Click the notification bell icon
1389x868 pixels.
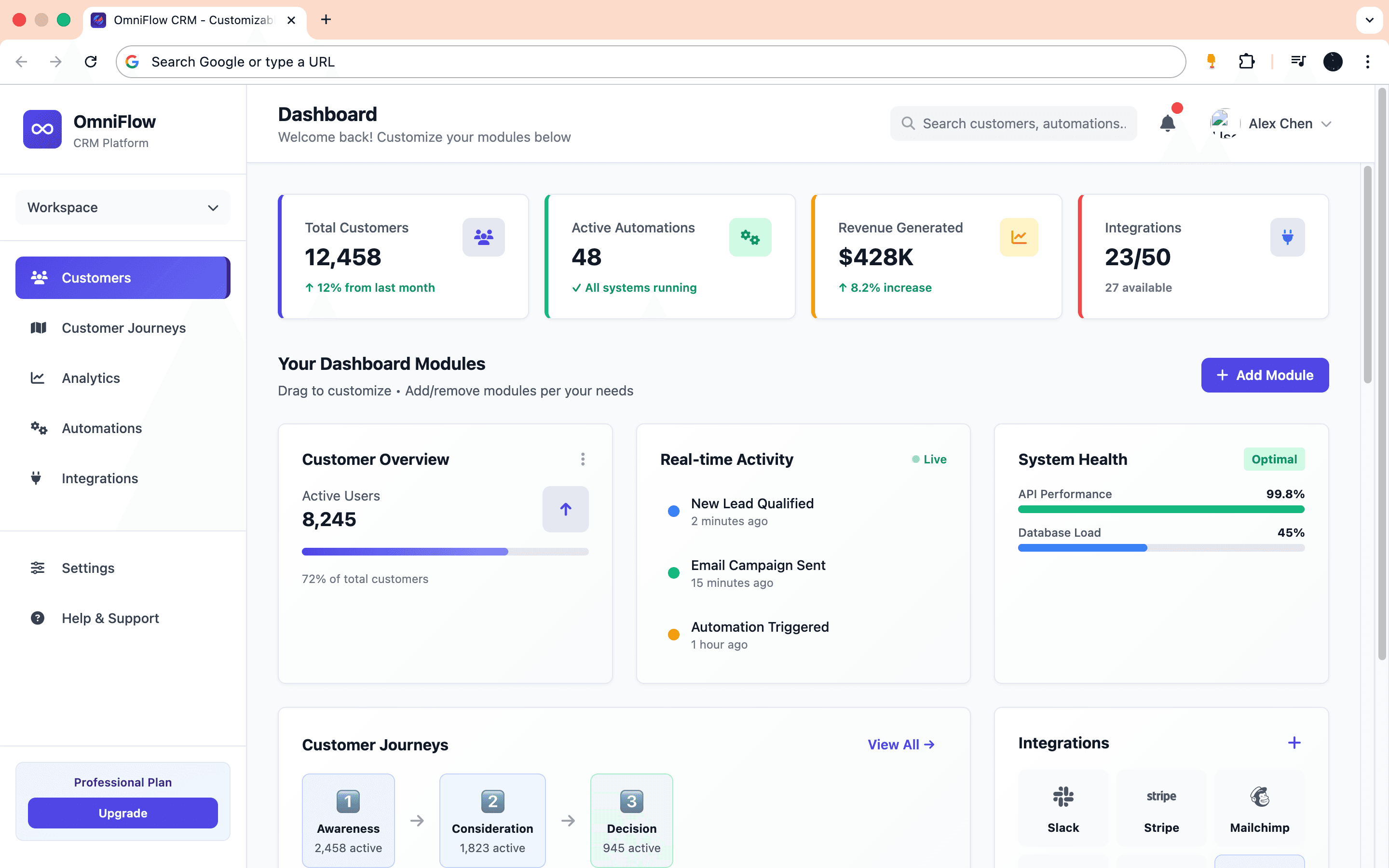(1167, 123)
